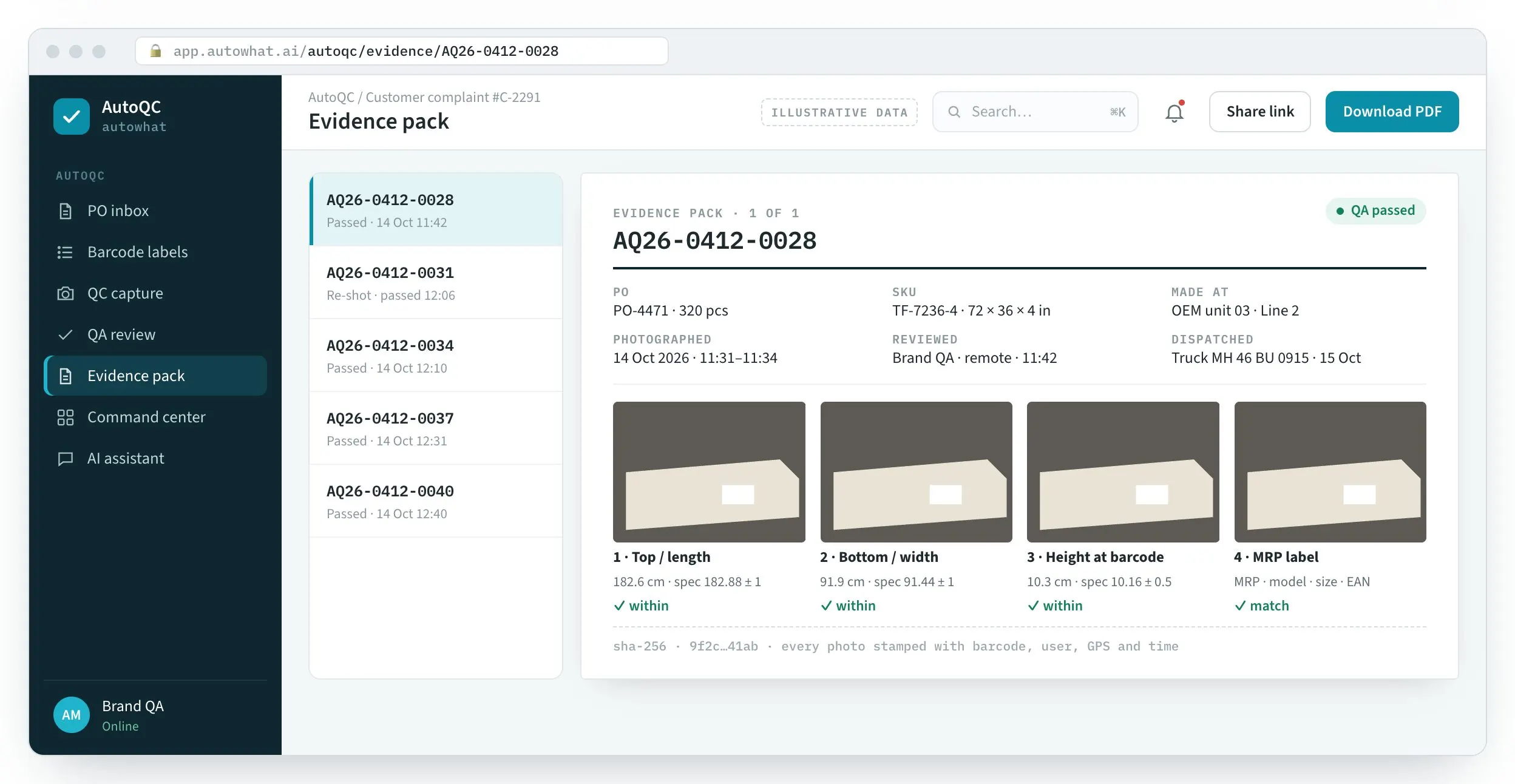This screenshot has height=784, width=1515.
Task: Open notifications bell
Action: [1174, 112]
